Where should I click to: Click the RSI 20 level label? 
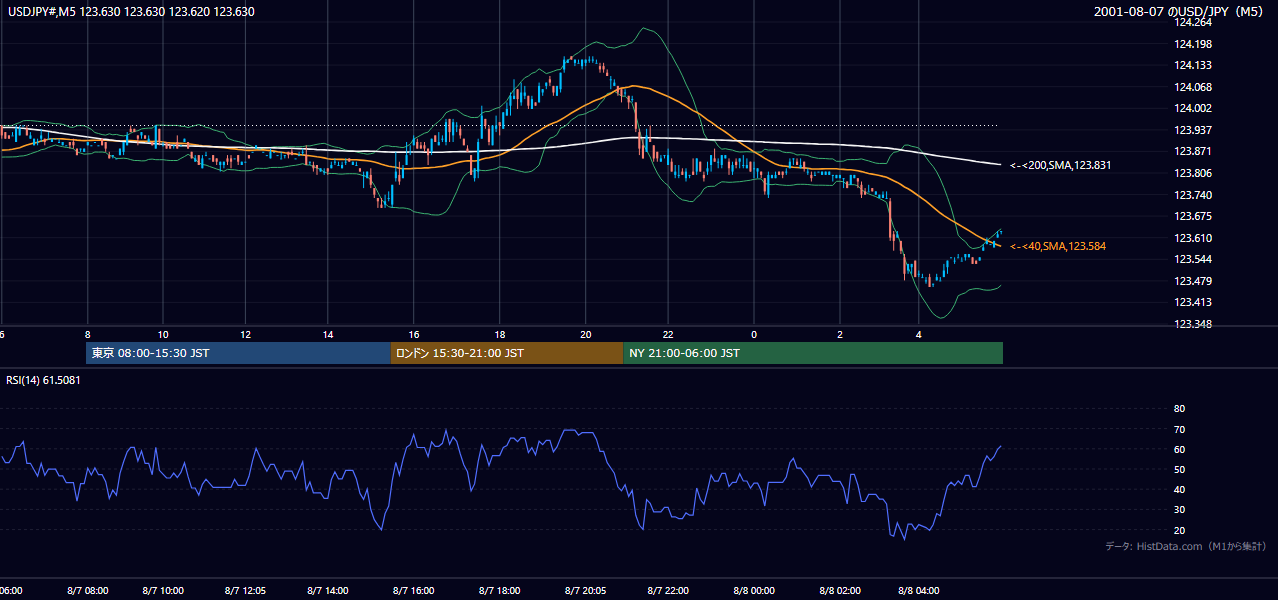(x=1179, y=530)
